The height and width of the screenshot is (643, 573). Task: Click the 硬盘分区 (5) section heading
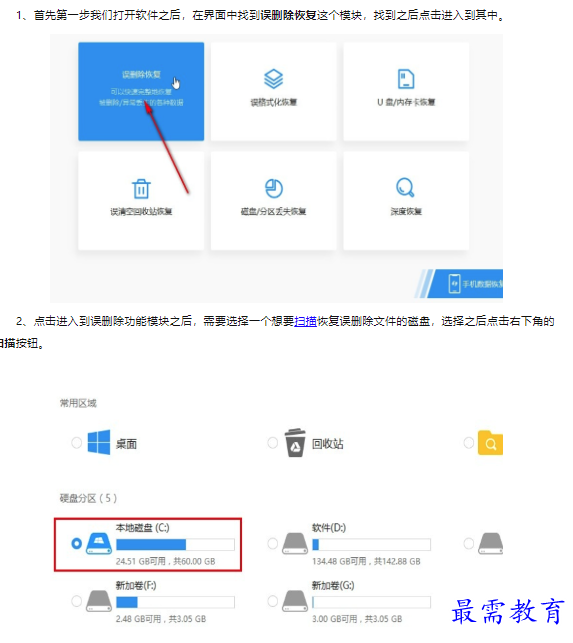[x=88, y=498]
